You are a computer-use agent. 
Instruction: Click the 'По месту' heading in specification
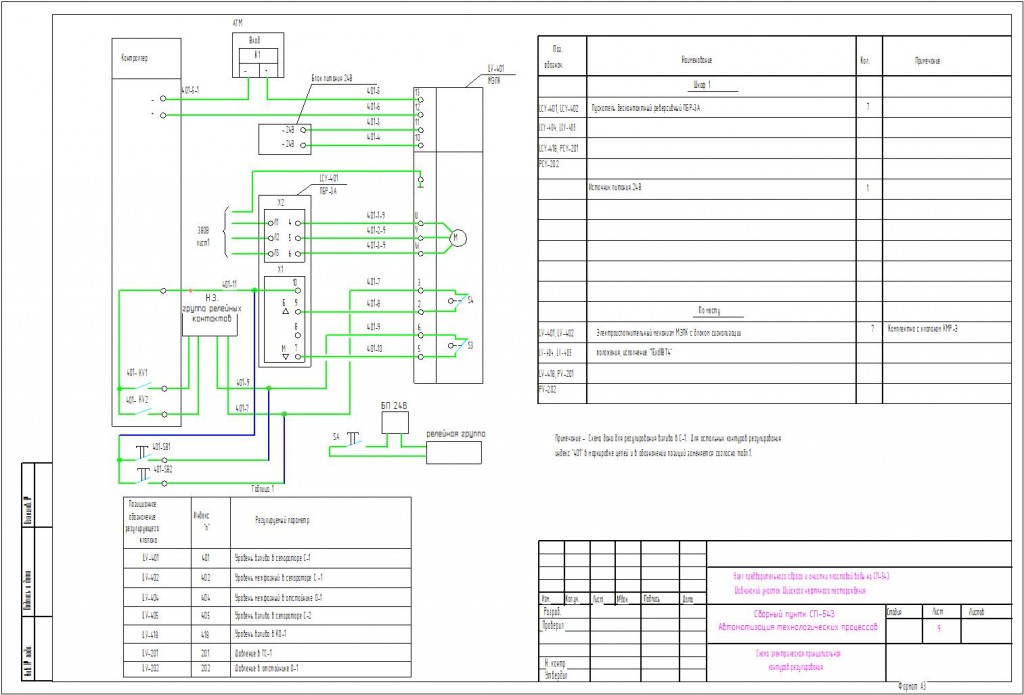click(x=707, y=312)
